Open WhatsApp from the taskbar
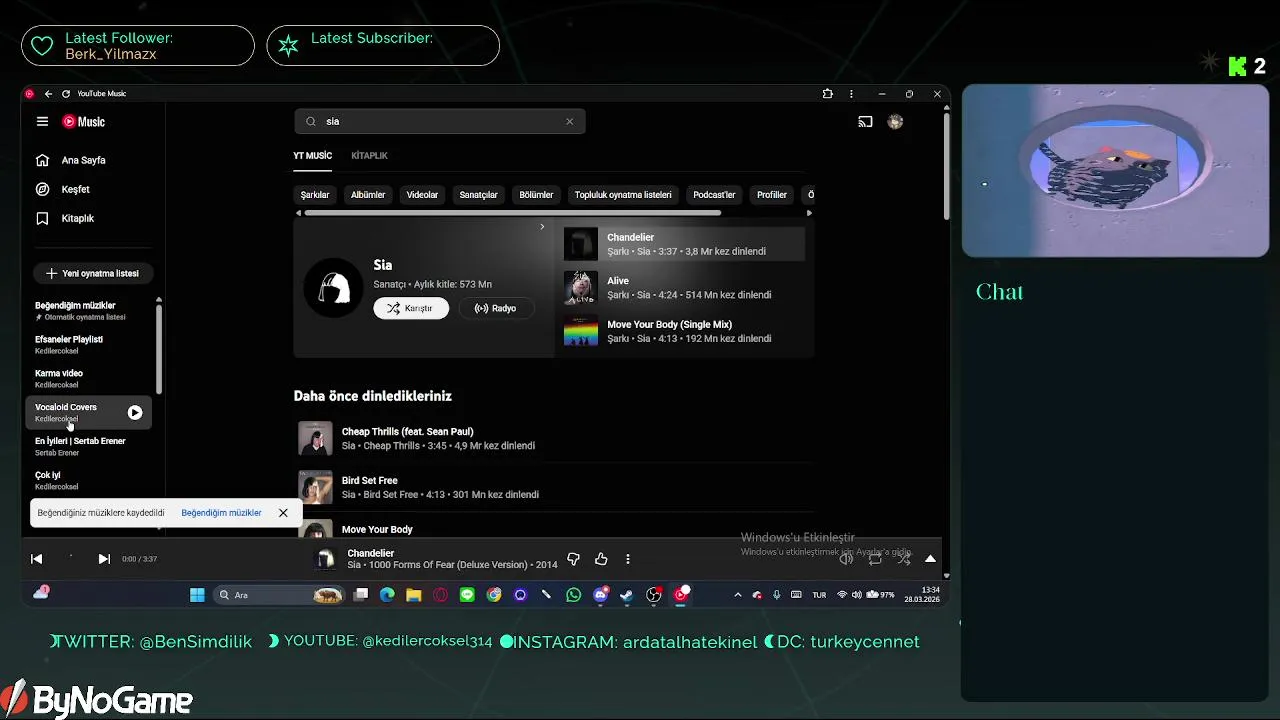 coord(573,595)
